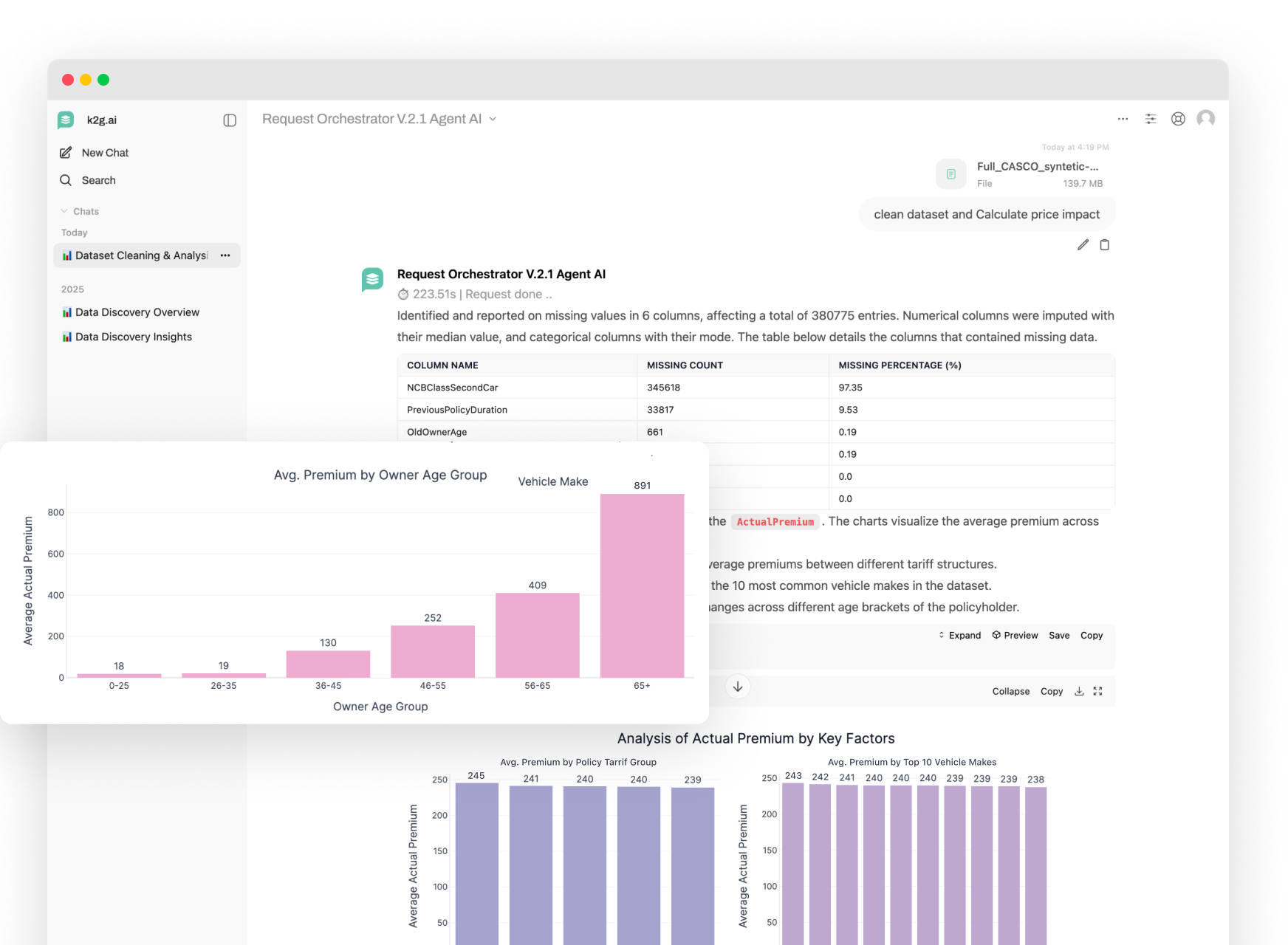Click the Analysis of Actual Premium chart title
The image size is (1288, 945).
[756, 738]
